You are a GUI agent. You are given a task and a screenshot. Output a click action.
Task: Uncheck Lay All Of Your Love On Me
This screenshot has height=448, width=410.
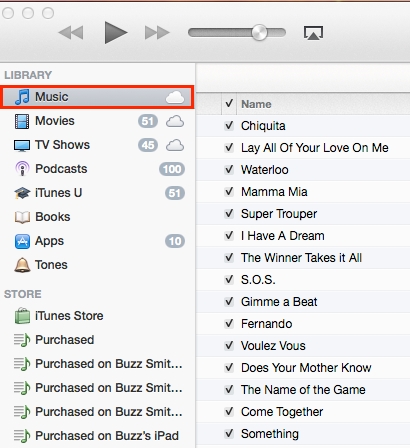coord(229,148)
